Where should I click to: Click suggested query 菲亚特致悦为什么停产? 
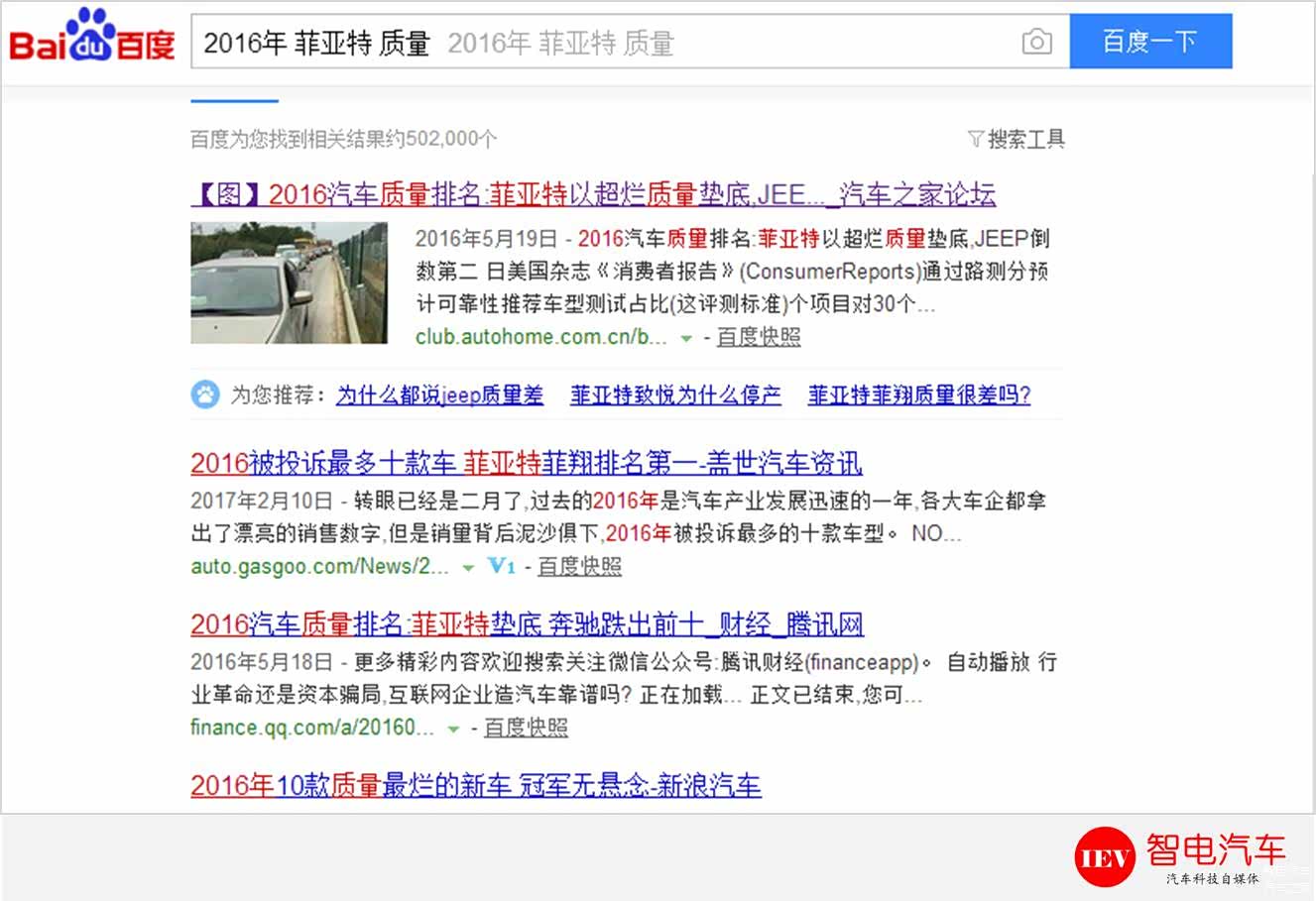(x=674, y=395)
